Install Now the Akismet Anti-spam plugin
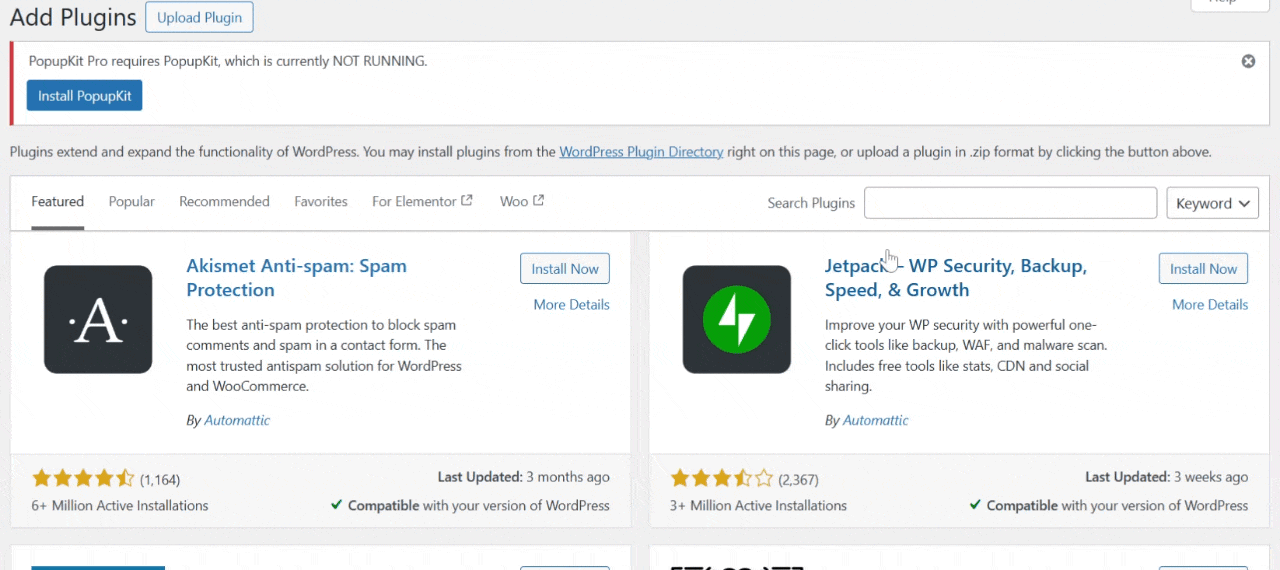This screenshot has height=570, width=1280. 565,269
